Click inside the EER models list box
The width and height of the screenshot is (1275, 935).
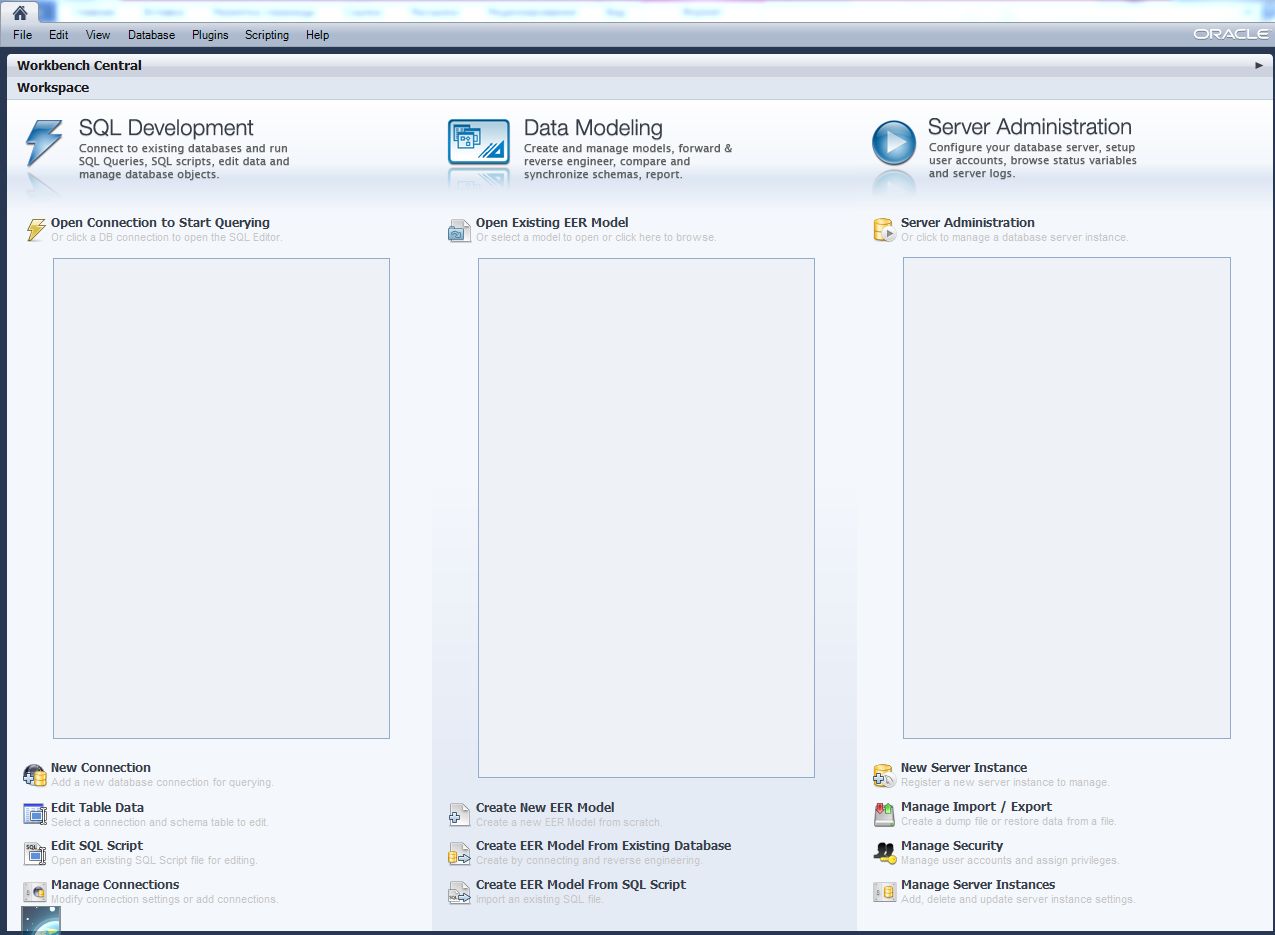pyautogui.click(x=646, y=518)
